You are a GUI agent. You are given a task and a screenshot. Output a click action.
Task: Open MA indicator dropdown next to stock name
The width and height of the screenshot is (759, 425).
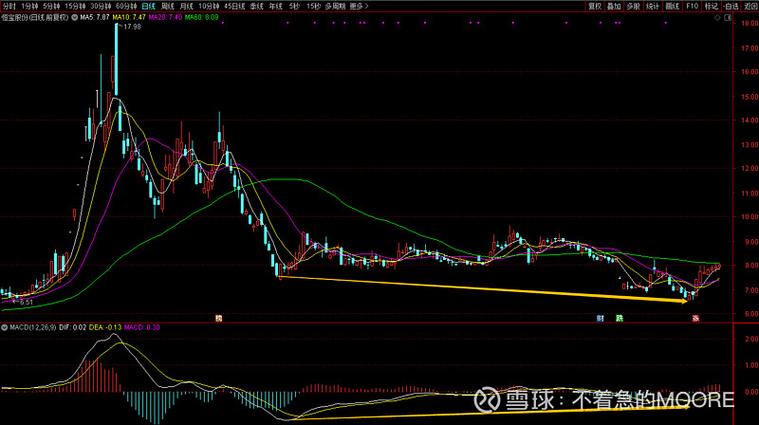(x=73, y=18)
